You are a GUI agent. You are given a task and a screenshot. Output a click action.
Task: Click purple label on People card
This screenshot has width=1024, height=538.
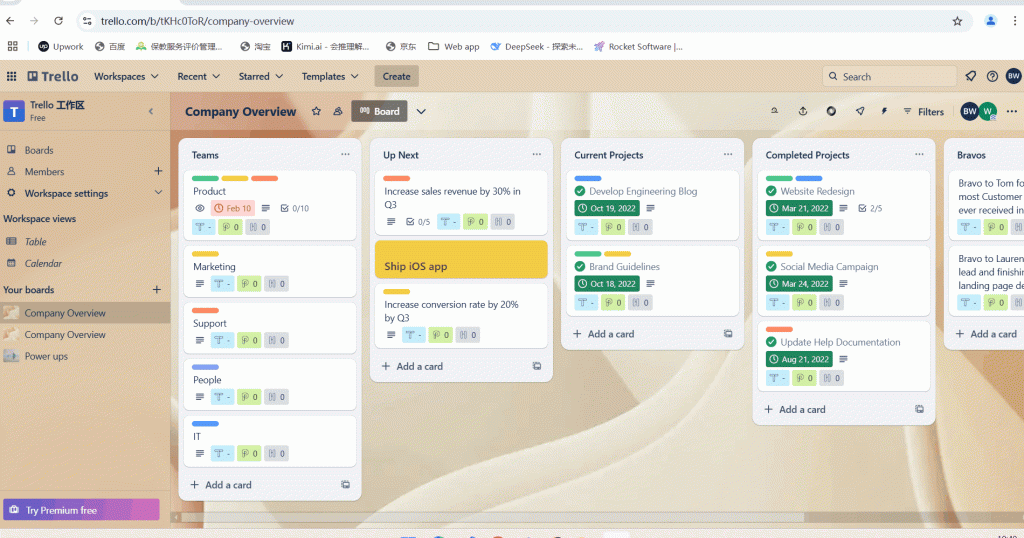click(205, 367)
